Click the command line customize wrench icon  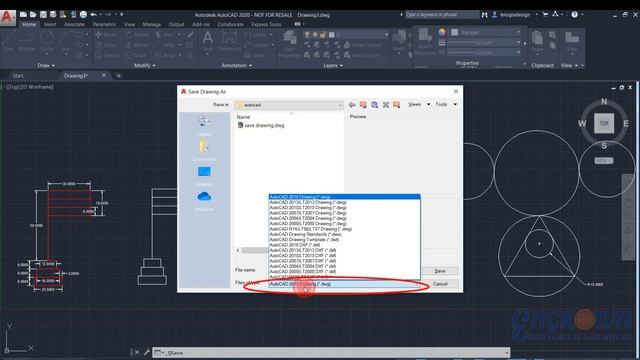[x=147, y=352]
